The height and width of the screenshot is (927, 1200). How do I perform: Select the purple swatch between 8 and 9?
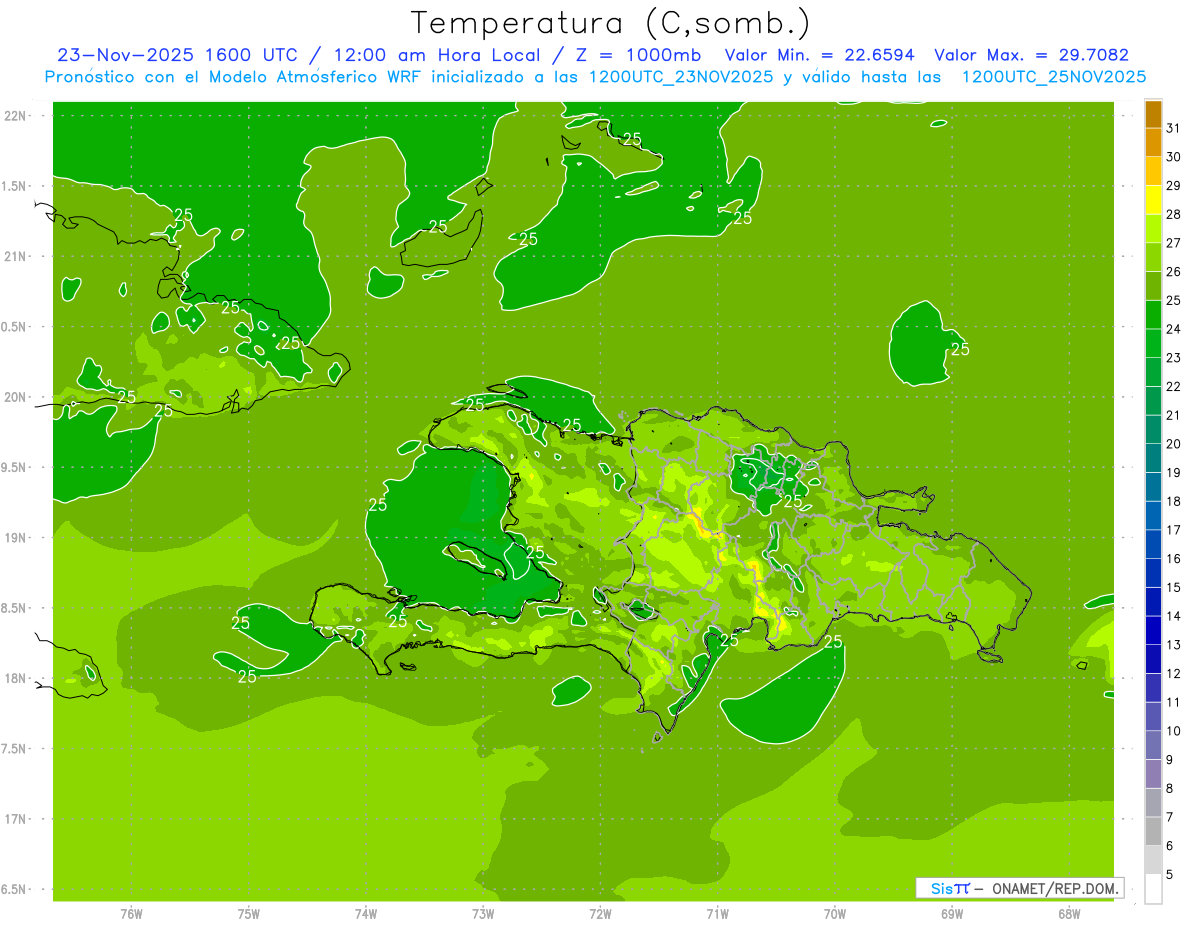1153,774
